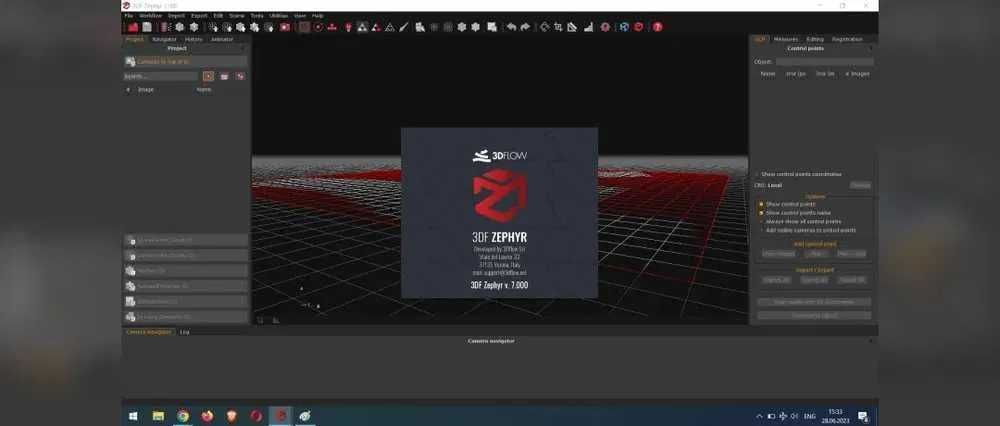The width and height of the screenshot is (1000, 426).
Task: Click the staircase chart toolbar icon
Action: click(588, 27)
